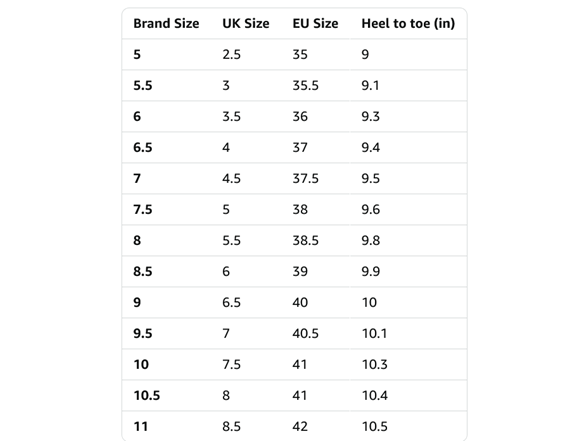Click the EU Size column header

point(315,23)
